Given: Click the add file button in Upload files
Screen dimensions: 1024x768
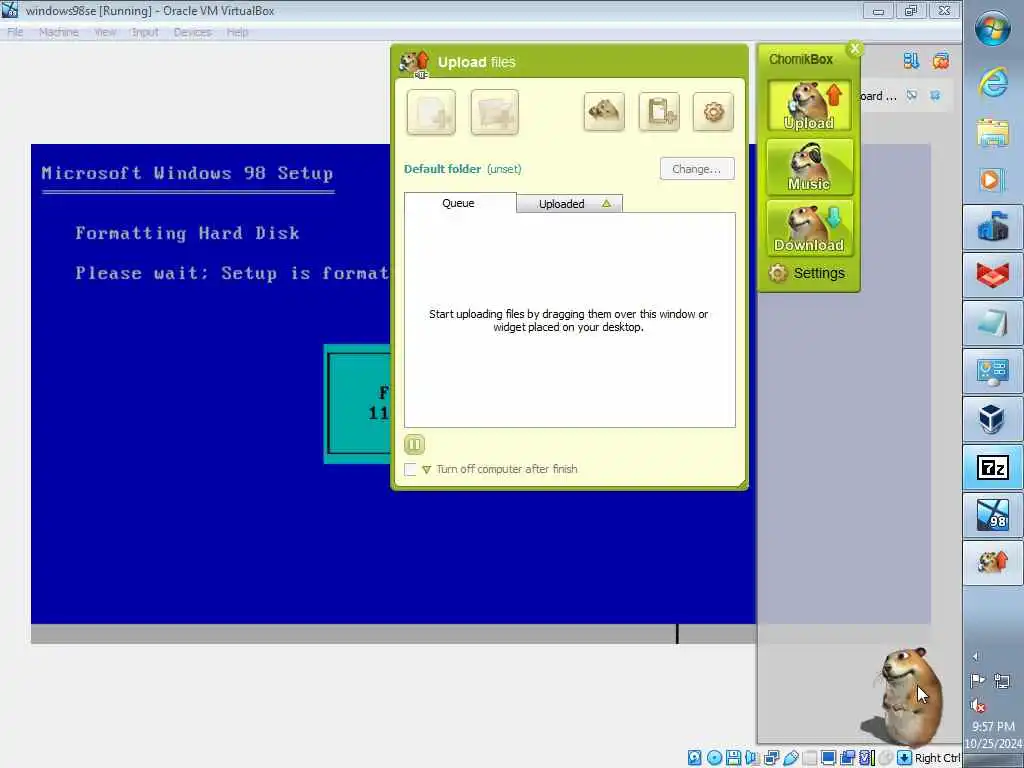Looking at the screenshot, I should coord(431,112).
